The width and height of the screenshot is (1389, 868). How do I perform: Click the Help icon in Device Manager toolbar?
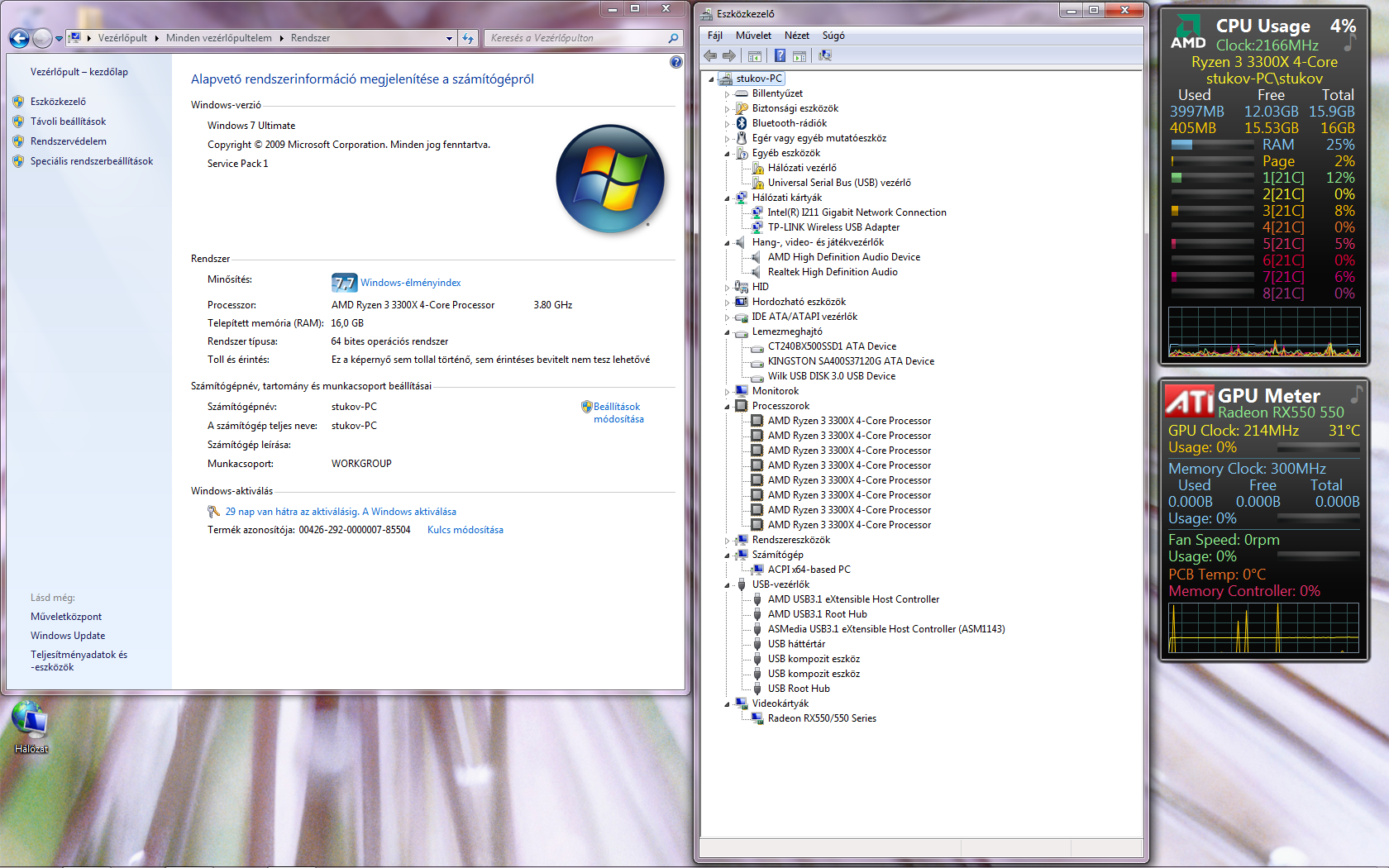tap(780, 55)
